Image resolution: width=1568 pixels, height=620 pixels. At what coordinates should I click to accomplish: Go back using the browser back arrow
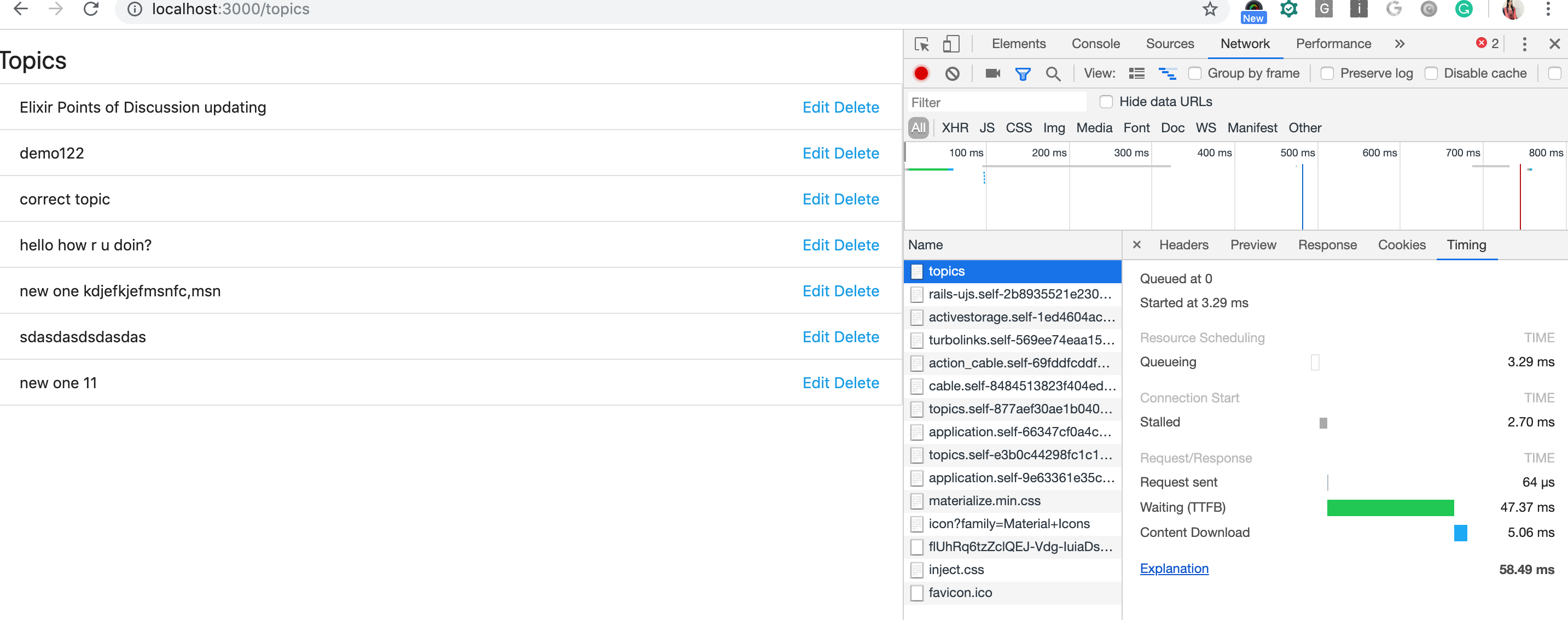pyautogui.click(x=21, y=9)
